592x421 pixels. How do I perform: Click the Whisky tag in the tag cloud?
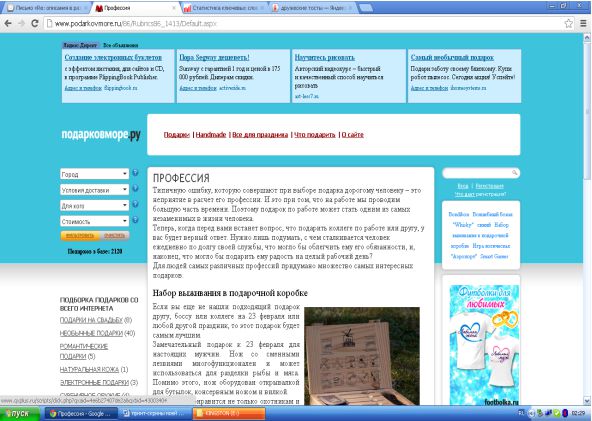coord(462,225)
